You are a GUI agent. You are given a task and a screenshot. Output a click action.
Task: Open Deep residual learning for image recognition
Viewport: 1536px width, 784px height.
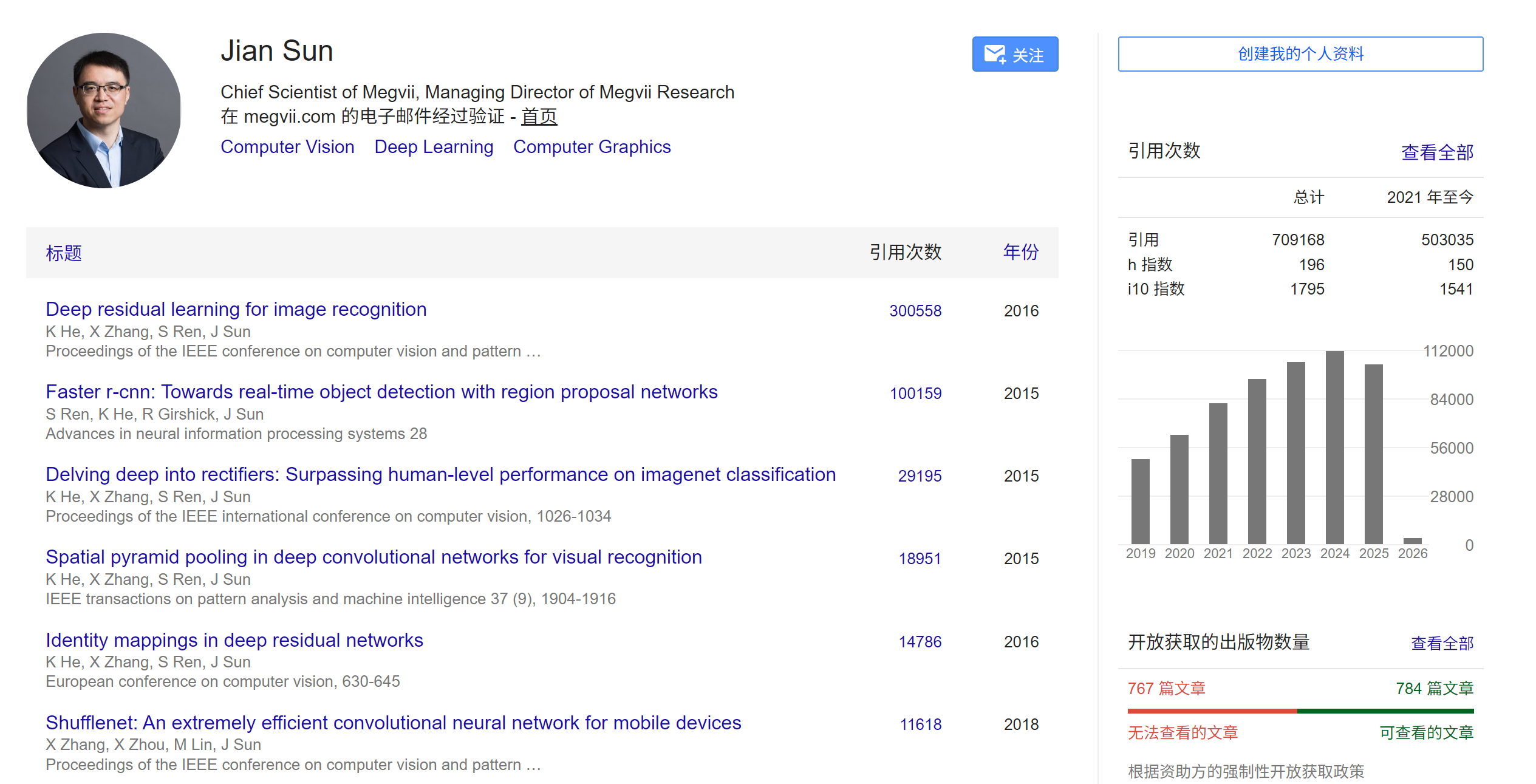[x=236, y=309]
